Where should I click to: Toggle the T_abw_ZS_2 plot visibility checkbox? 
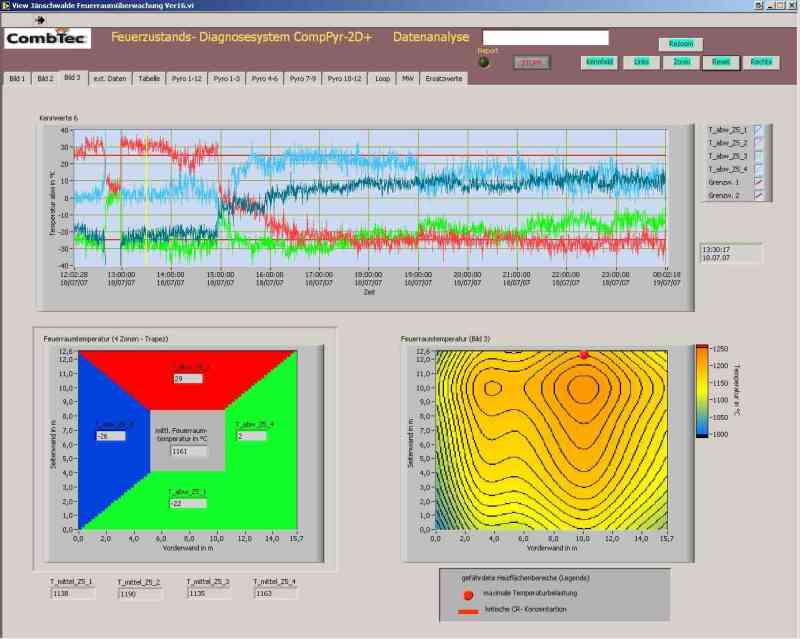click(758, 142)
